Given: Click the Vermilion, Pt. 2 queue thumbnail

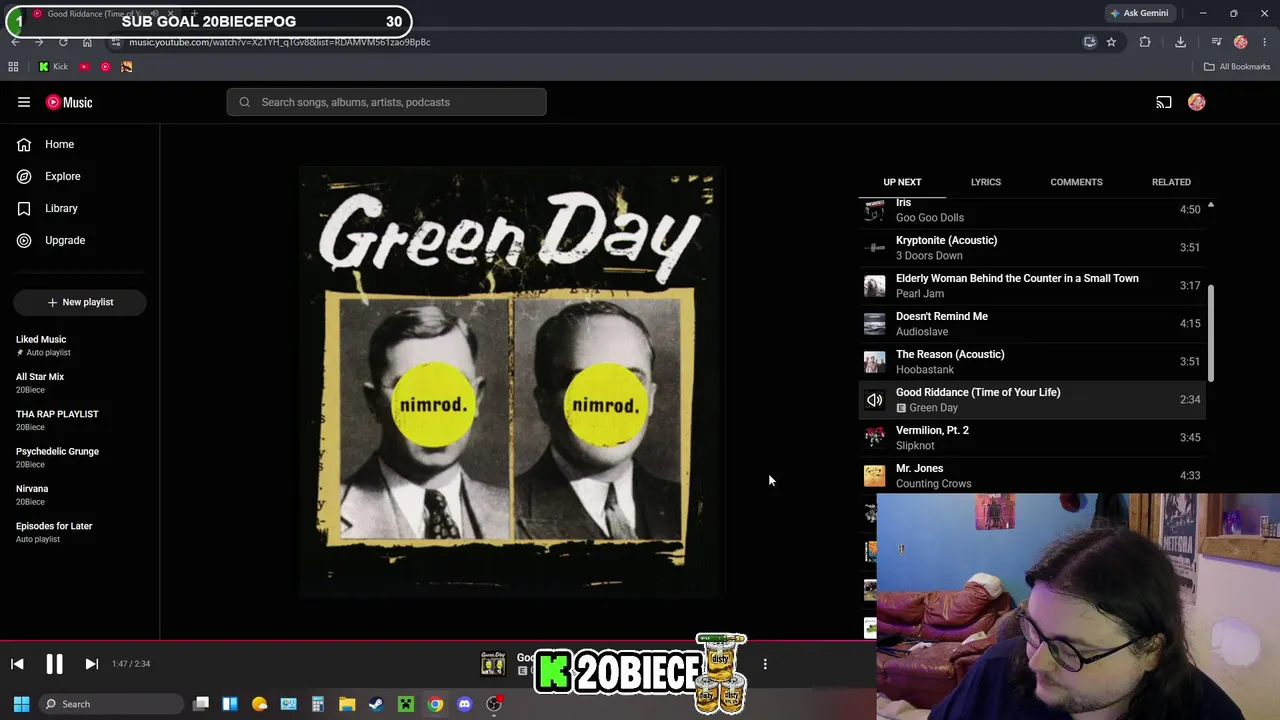Looking at the screenshot, I should click(x=875, y=438).
